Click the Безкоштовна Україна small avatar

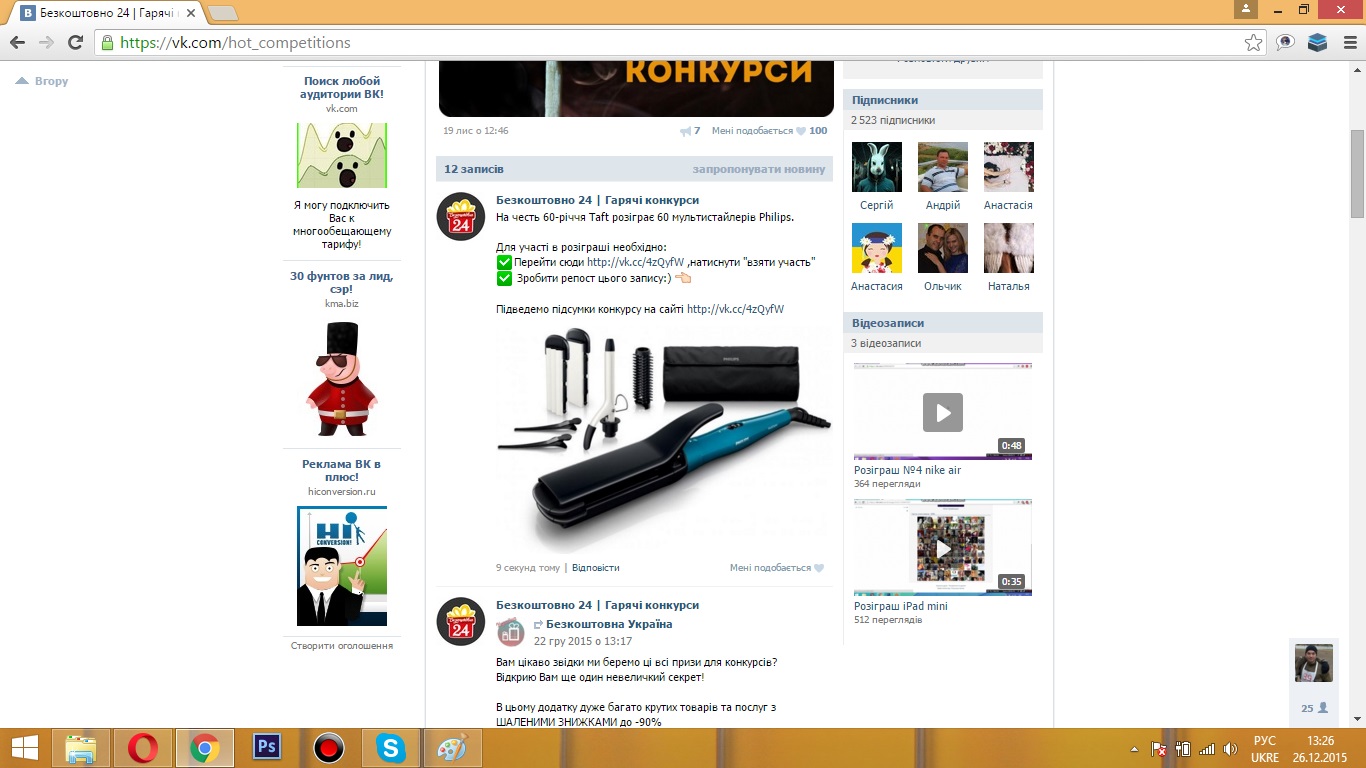[511, 631]
